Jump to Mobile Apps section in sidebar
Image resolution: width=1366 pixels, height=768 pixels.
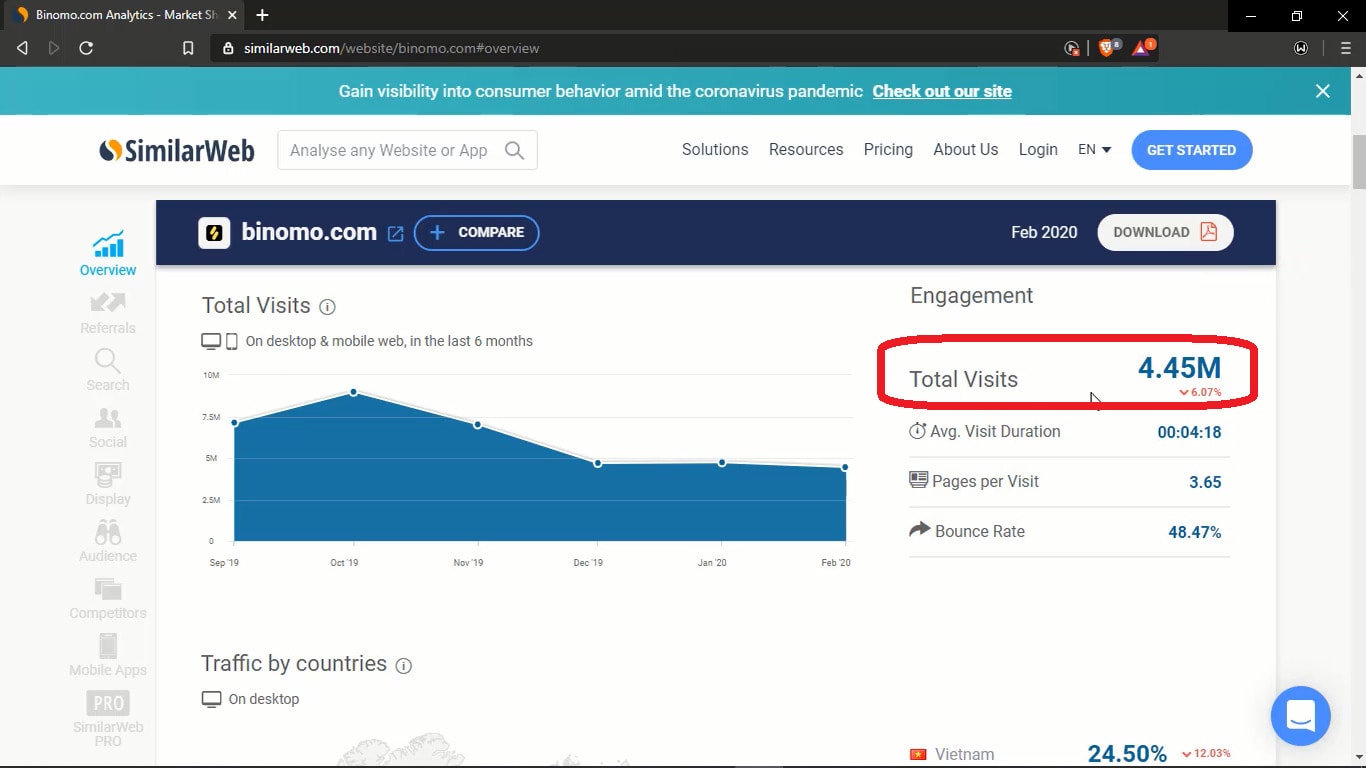[x=108, y=655]
